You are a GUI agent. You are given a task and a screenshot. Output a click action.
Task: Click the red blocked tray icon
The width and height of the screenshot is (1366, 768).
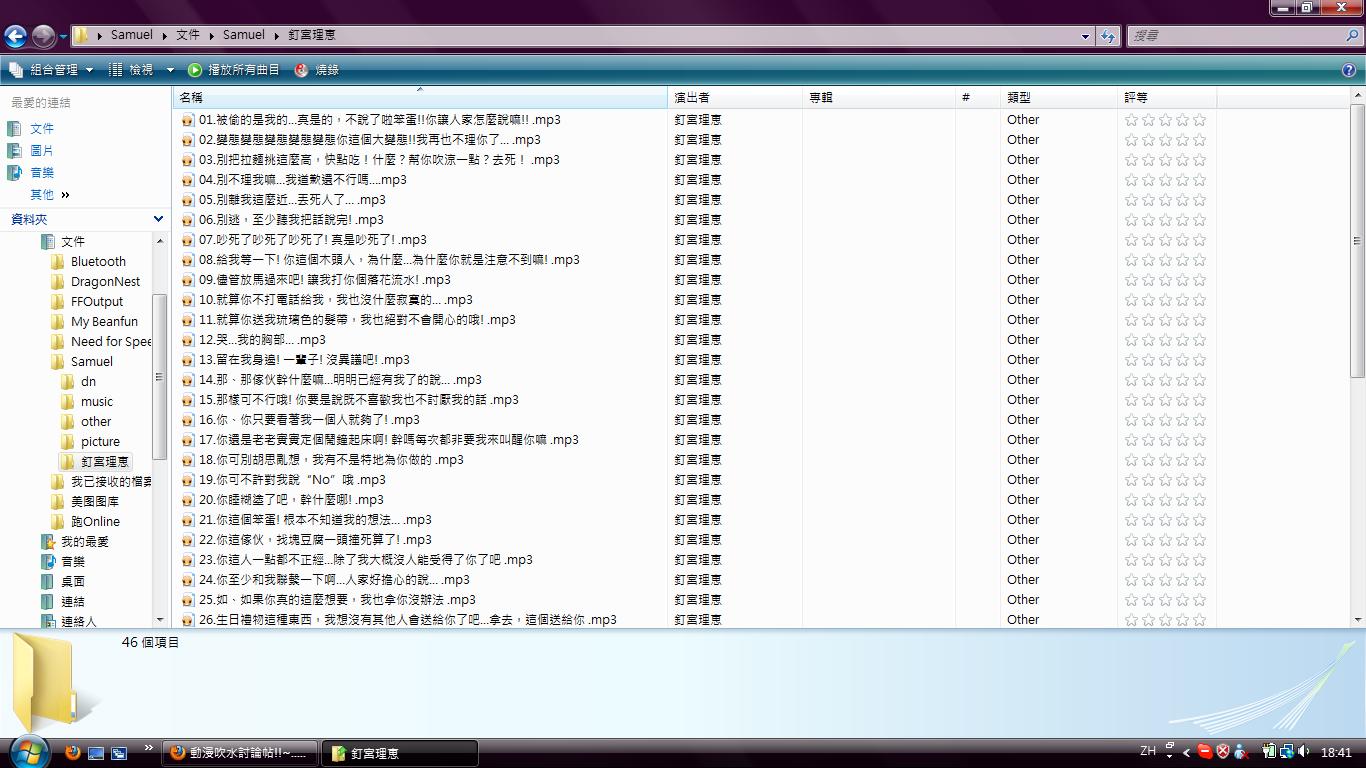1205,752
